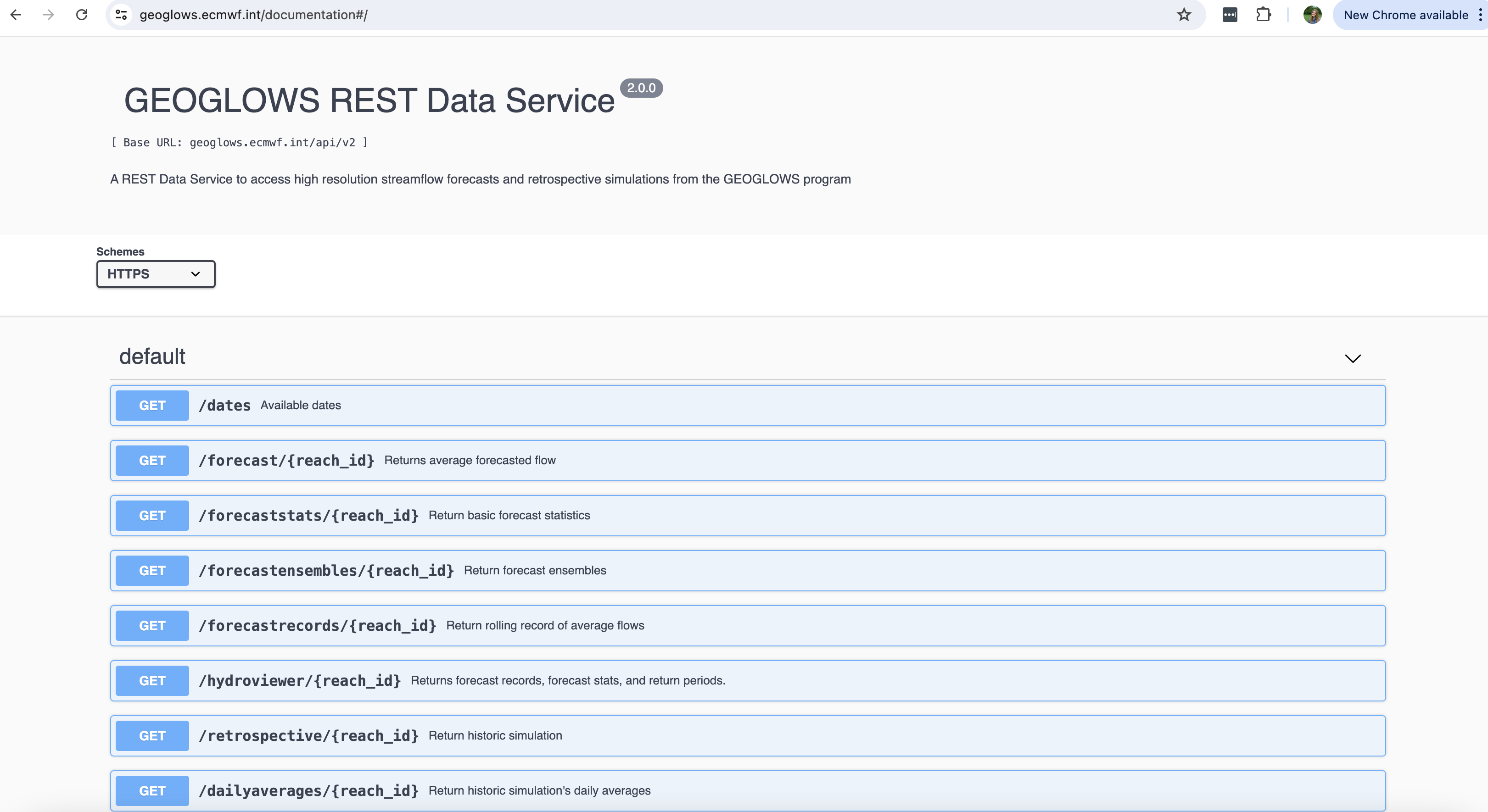Click the GEOGLOWS REST Data Service title
1488x812 pixels.
click(x=369, y=100)
